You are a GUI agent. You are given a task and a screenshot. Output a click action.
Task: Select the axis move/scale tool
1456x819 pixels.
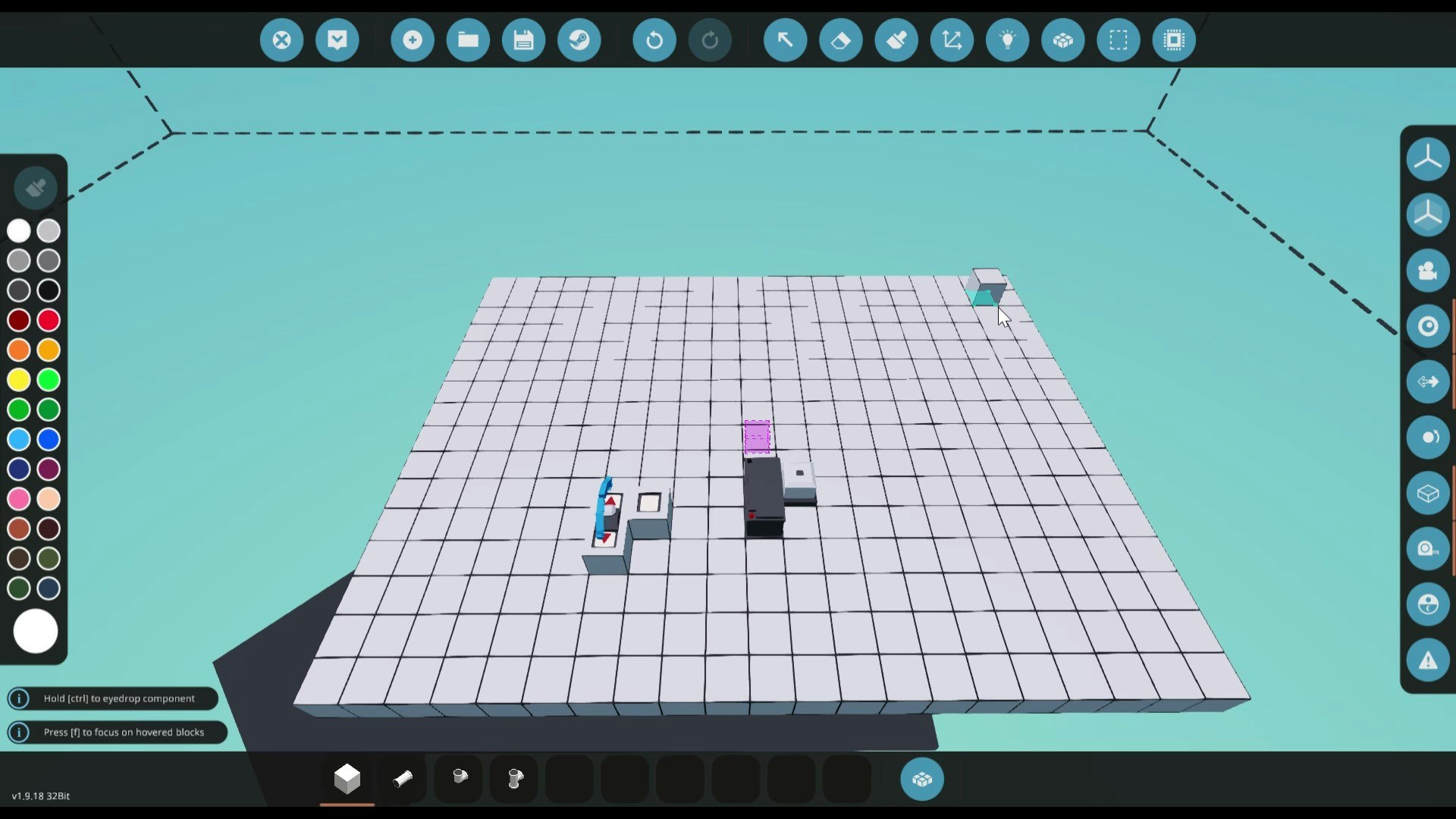952,39
